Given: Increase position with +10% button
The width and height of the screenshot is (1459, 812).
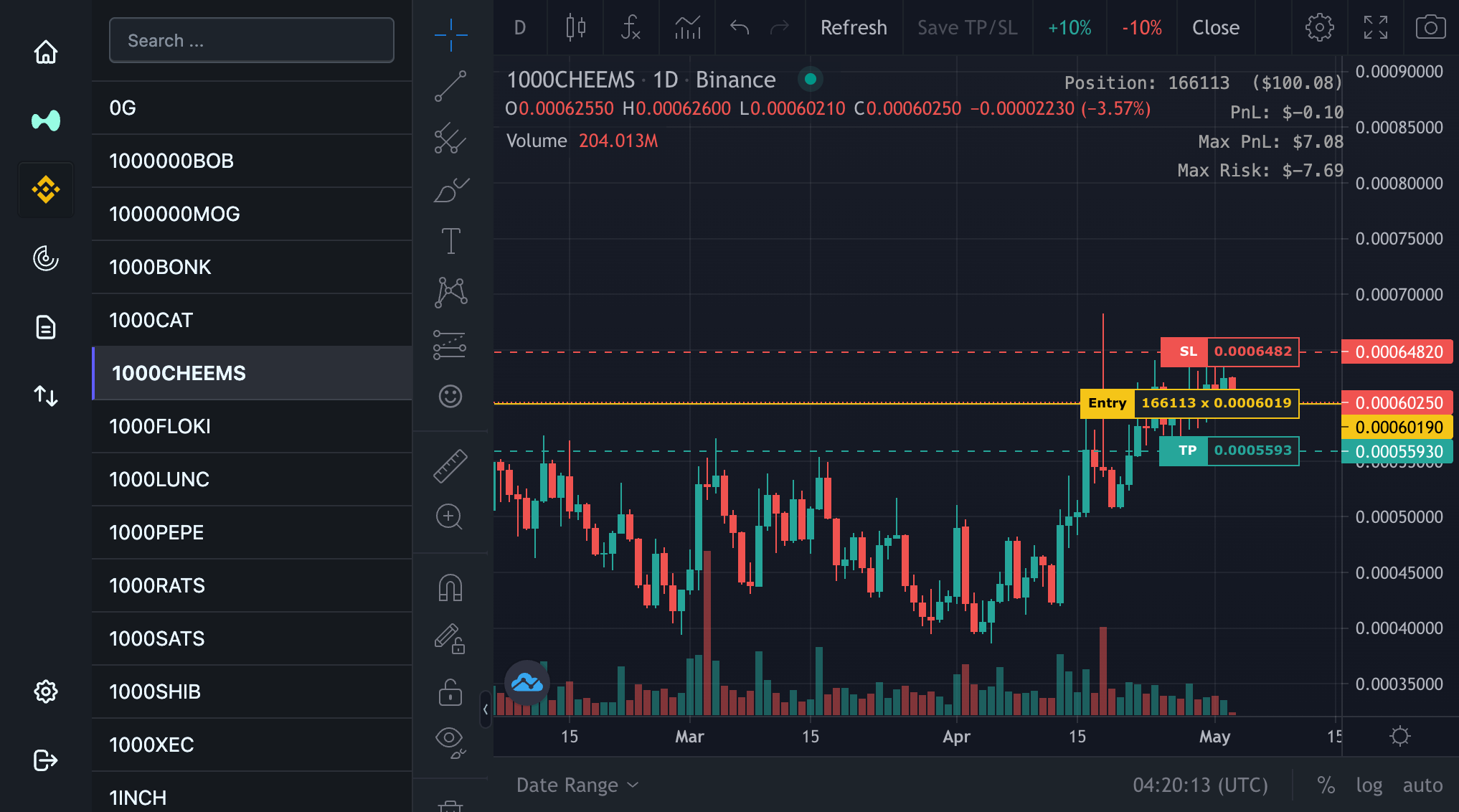Looking at the screenshot, I should tap(1070, 27).
